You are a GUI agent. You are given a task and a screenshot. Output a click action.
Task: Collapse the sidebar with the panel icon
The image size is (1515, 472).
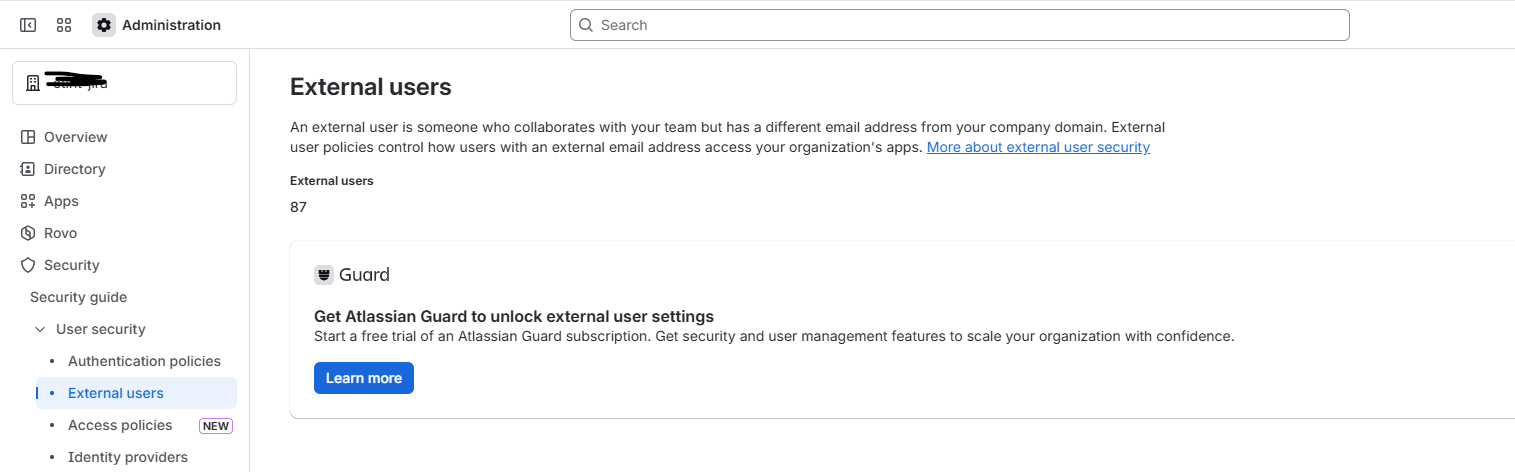(28, 25)
